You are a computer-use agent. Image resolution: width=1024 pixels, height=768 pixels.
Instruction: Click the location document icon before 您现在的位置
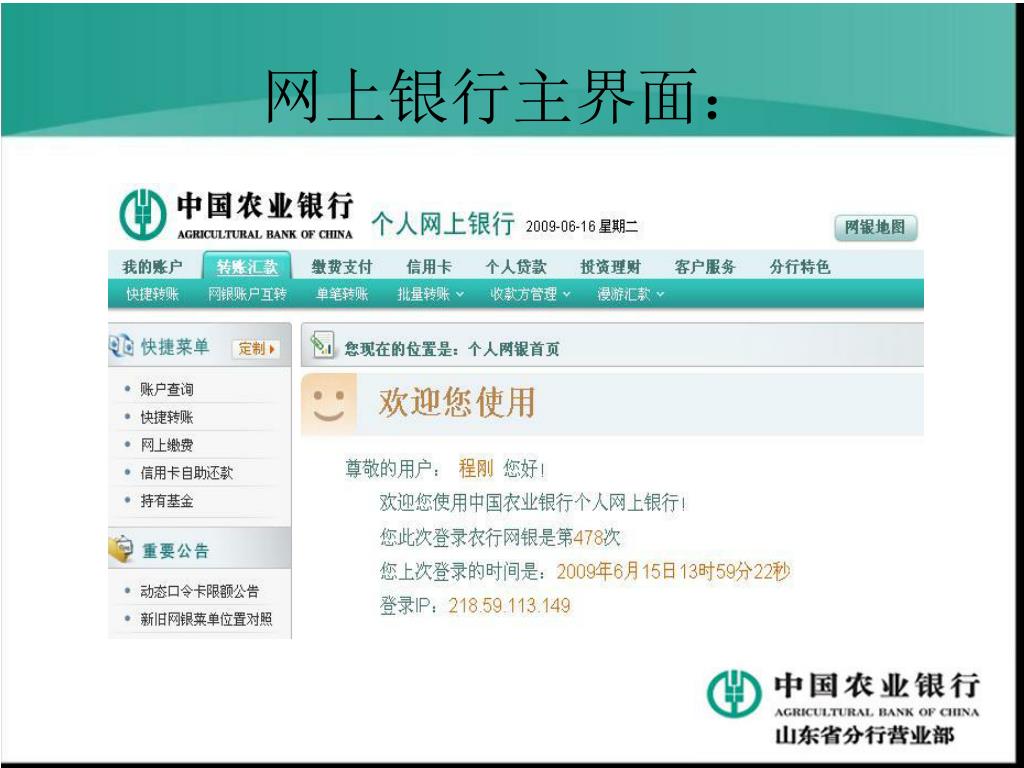tap(323, 344)
